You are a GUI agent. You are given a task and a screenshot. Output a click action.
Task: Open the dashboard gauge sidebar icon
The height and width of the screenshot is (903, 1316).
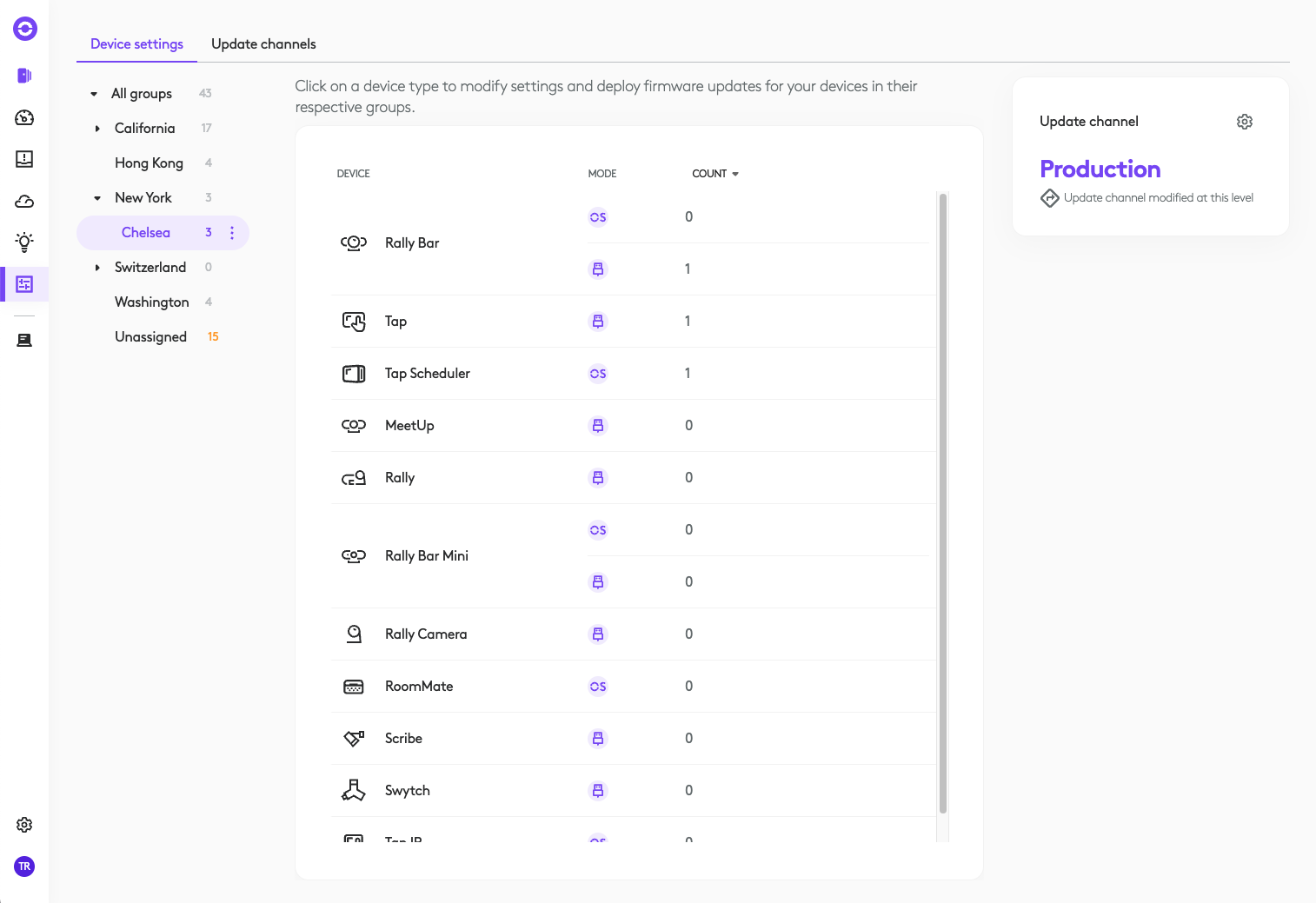pyautogui.click(x=24, y=117)
